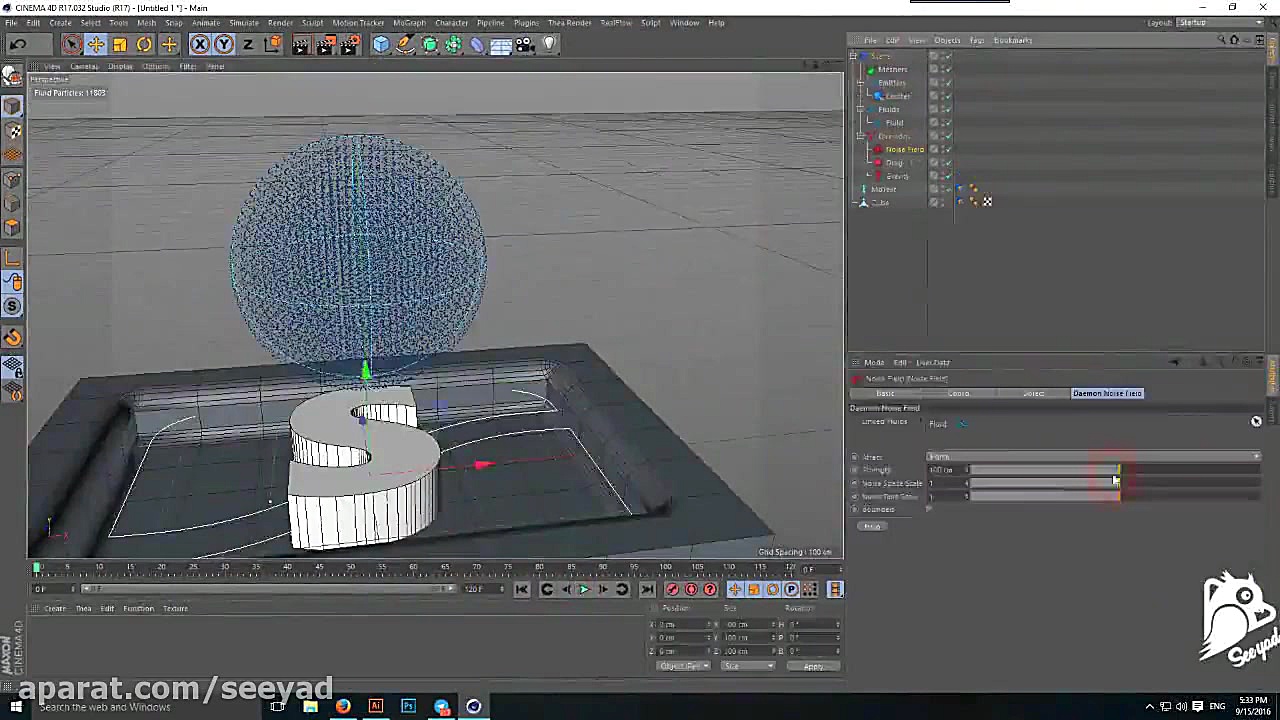Open Edit Render Settings icon
The height and width of the screenshot is (720, 1280).
[349, 44]
